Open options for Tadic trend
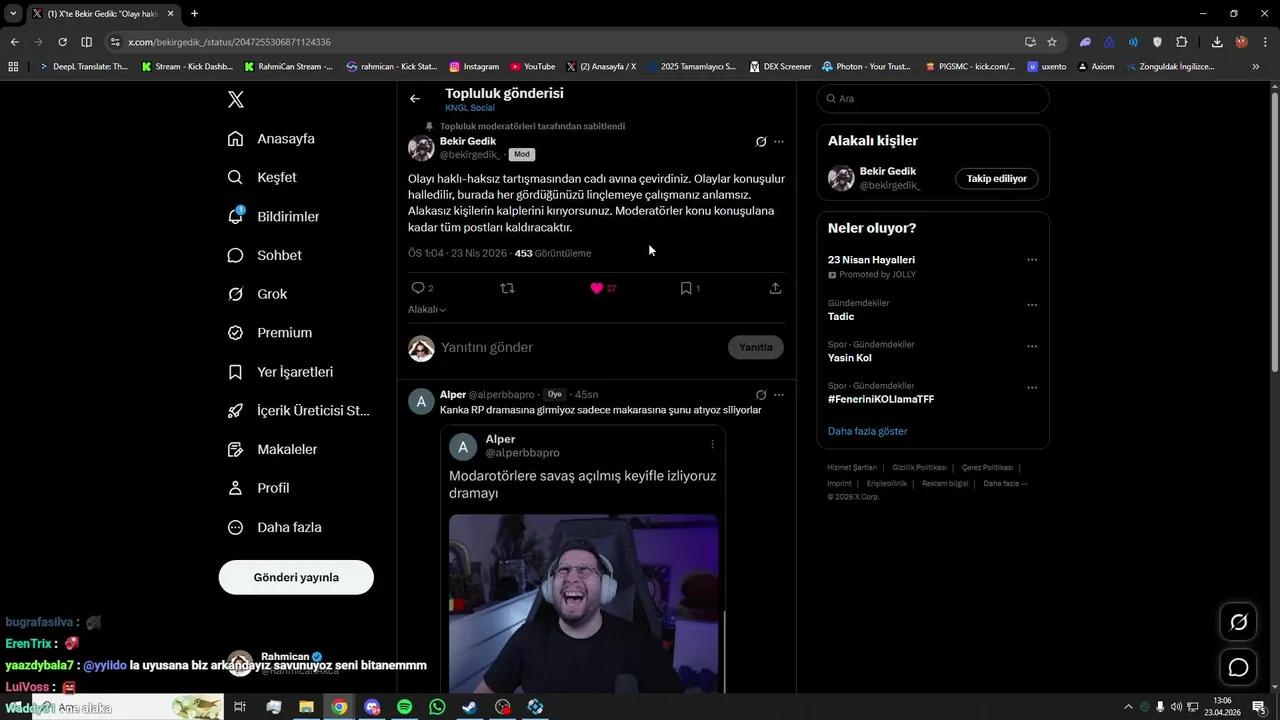This screenshot has width=1280, height=720. click(1032, 305)
